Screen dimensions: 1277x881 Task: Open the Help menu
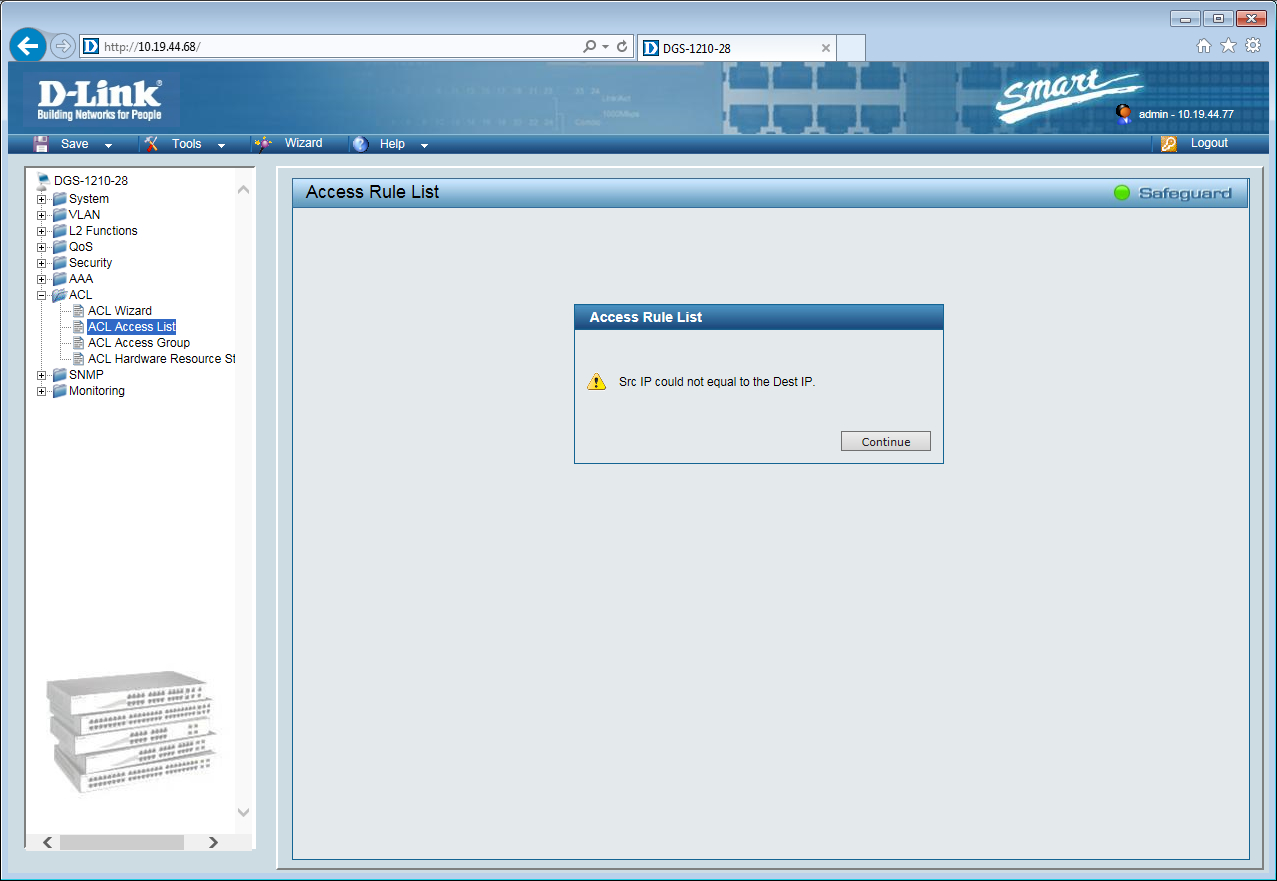pyautogui.click(x=392, y=144)
